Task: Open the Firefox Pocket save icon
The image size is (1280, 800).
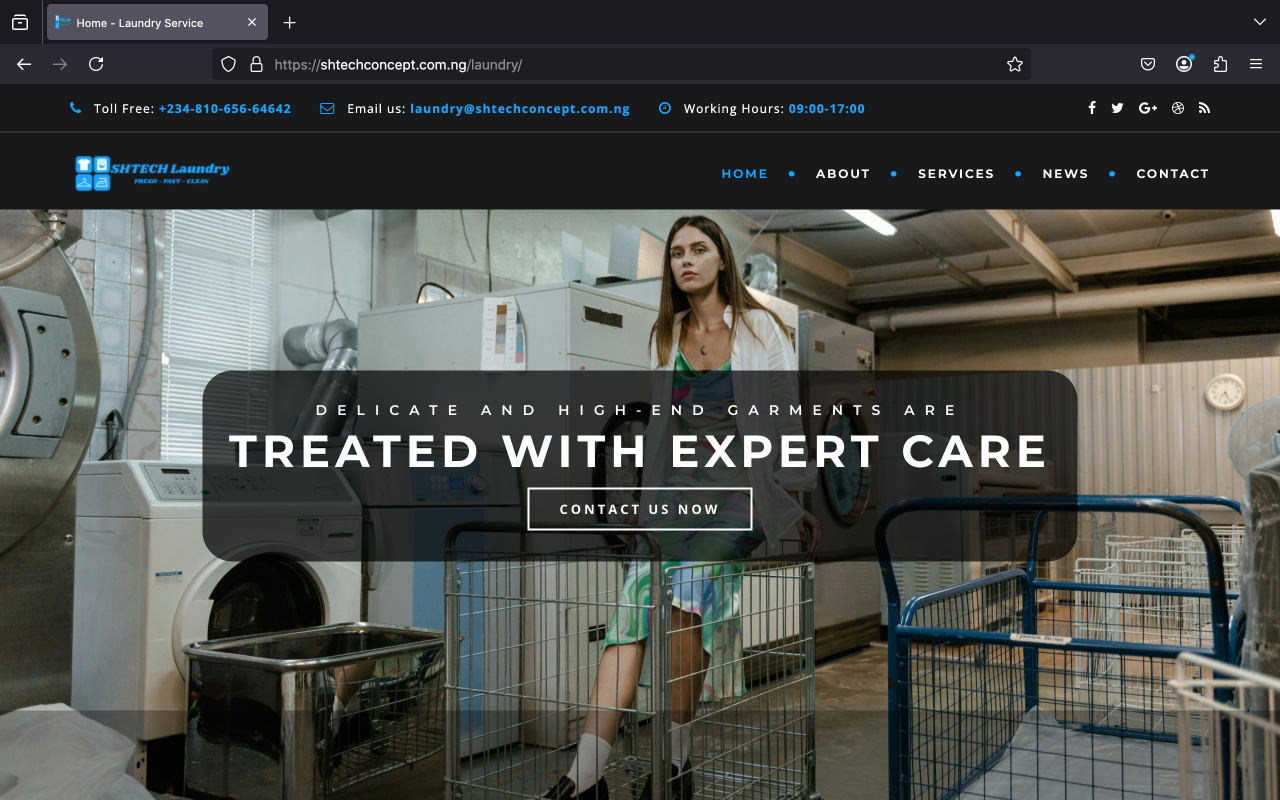Action: 1148,64
